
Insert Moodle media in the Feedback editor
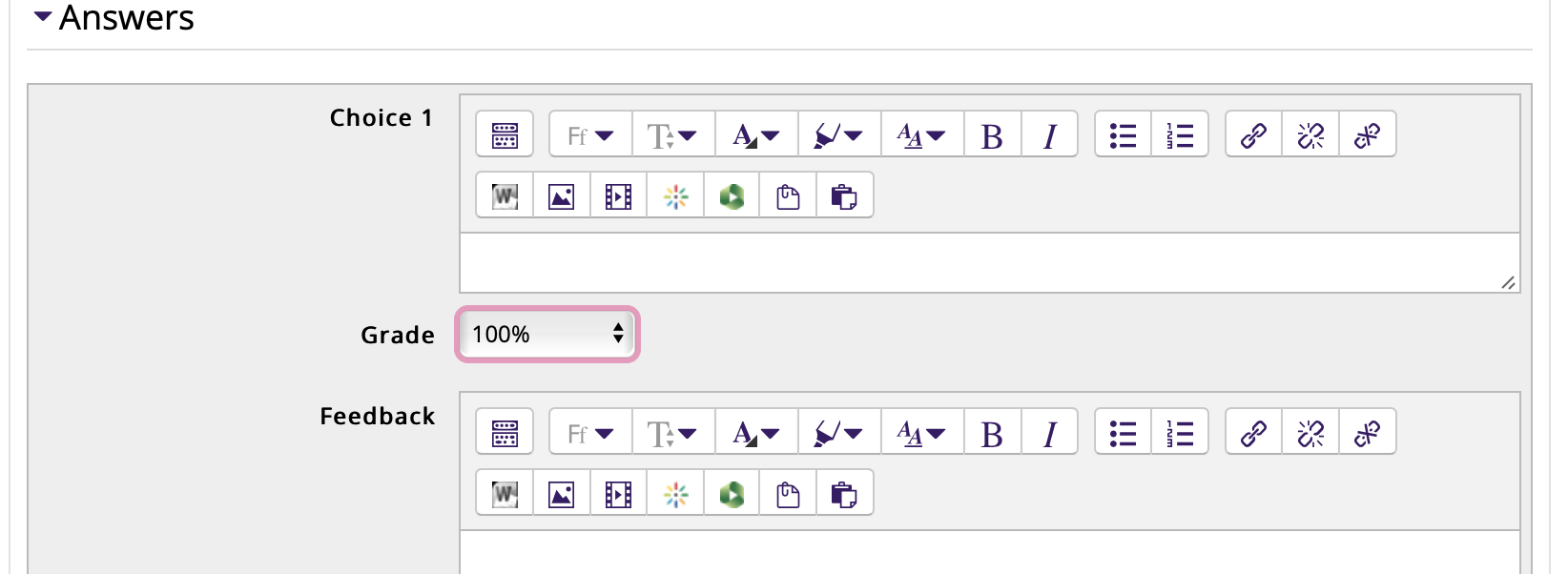[618, 493]
